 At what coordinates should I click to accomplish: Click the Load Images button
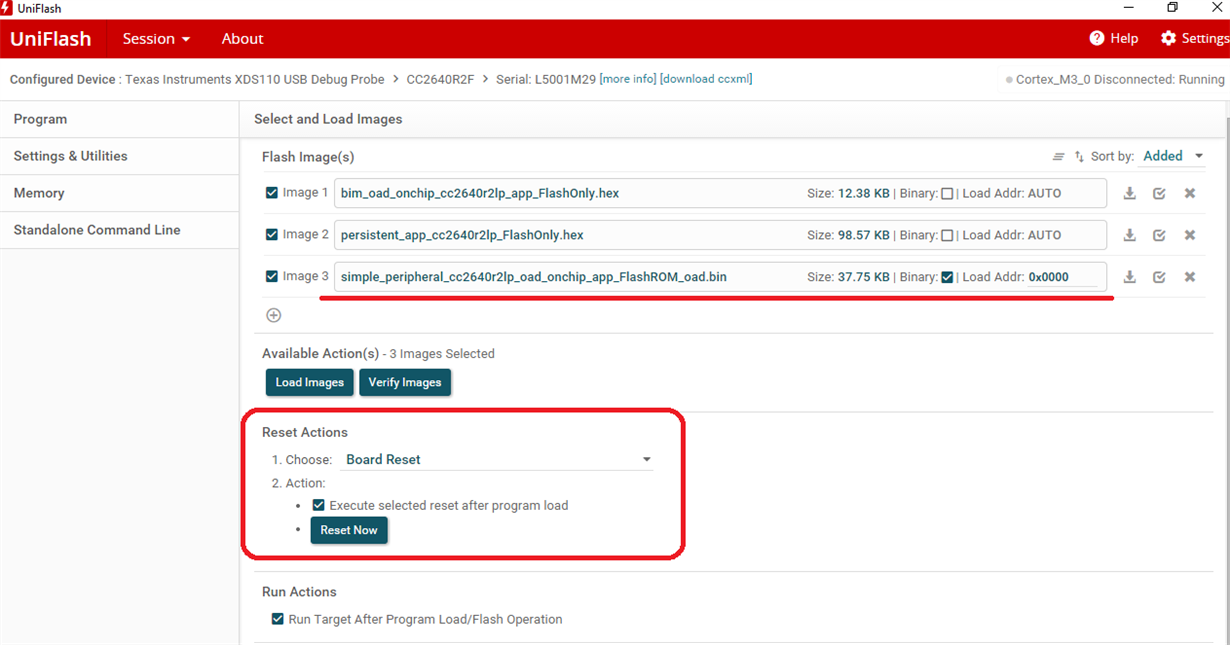(x=310, y=383)
